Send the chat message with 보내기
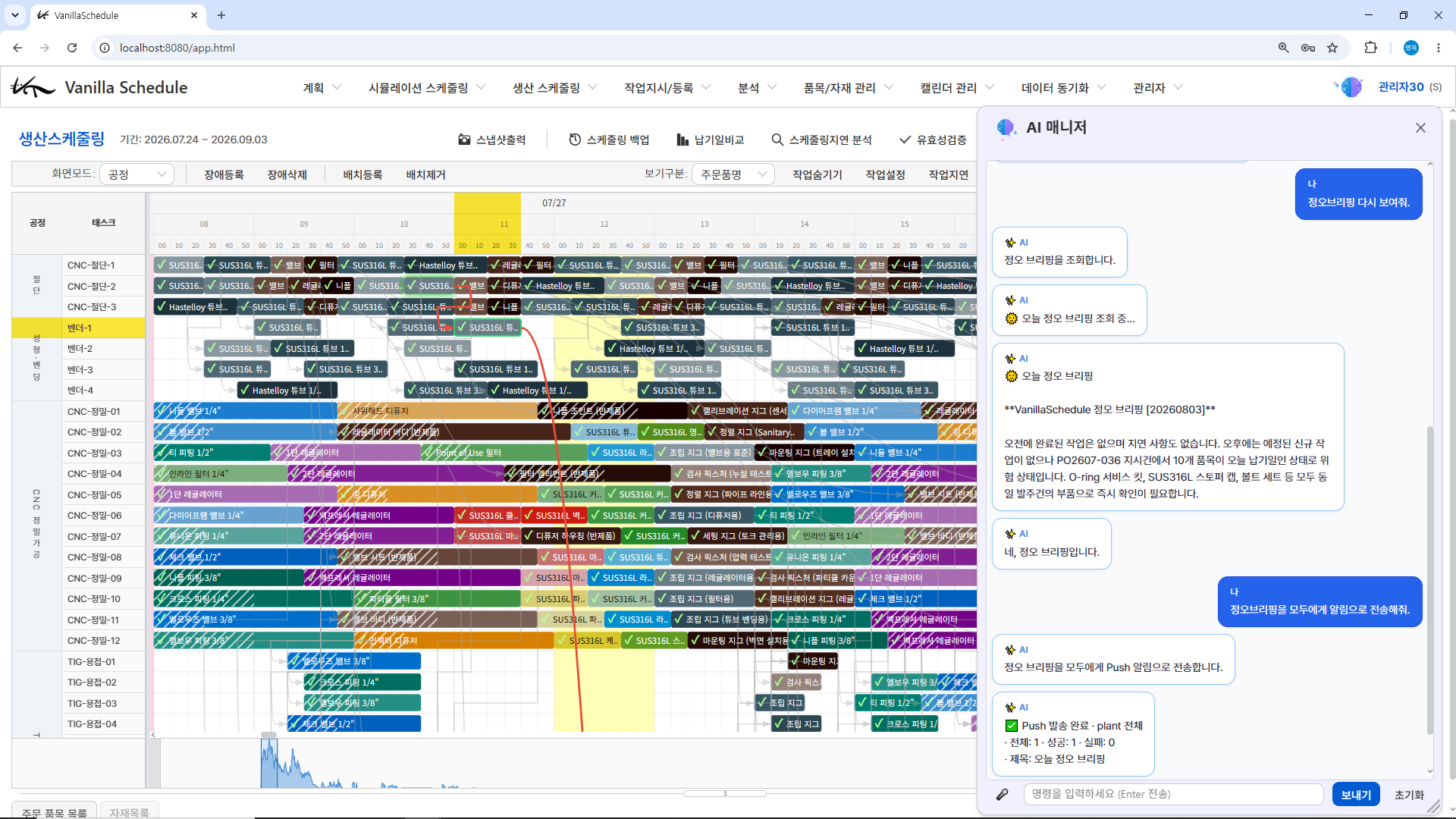 pyautogui.click(x=1356, y=794)
